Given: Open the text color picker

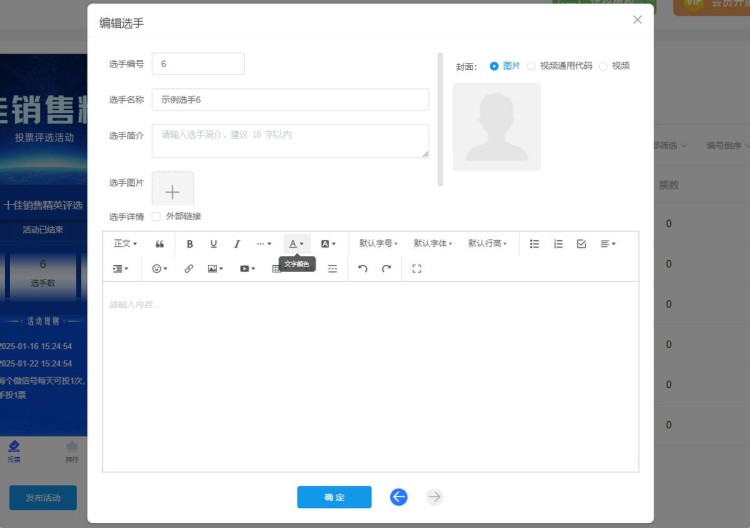Looking at the screenshot, I should (296, 244).
